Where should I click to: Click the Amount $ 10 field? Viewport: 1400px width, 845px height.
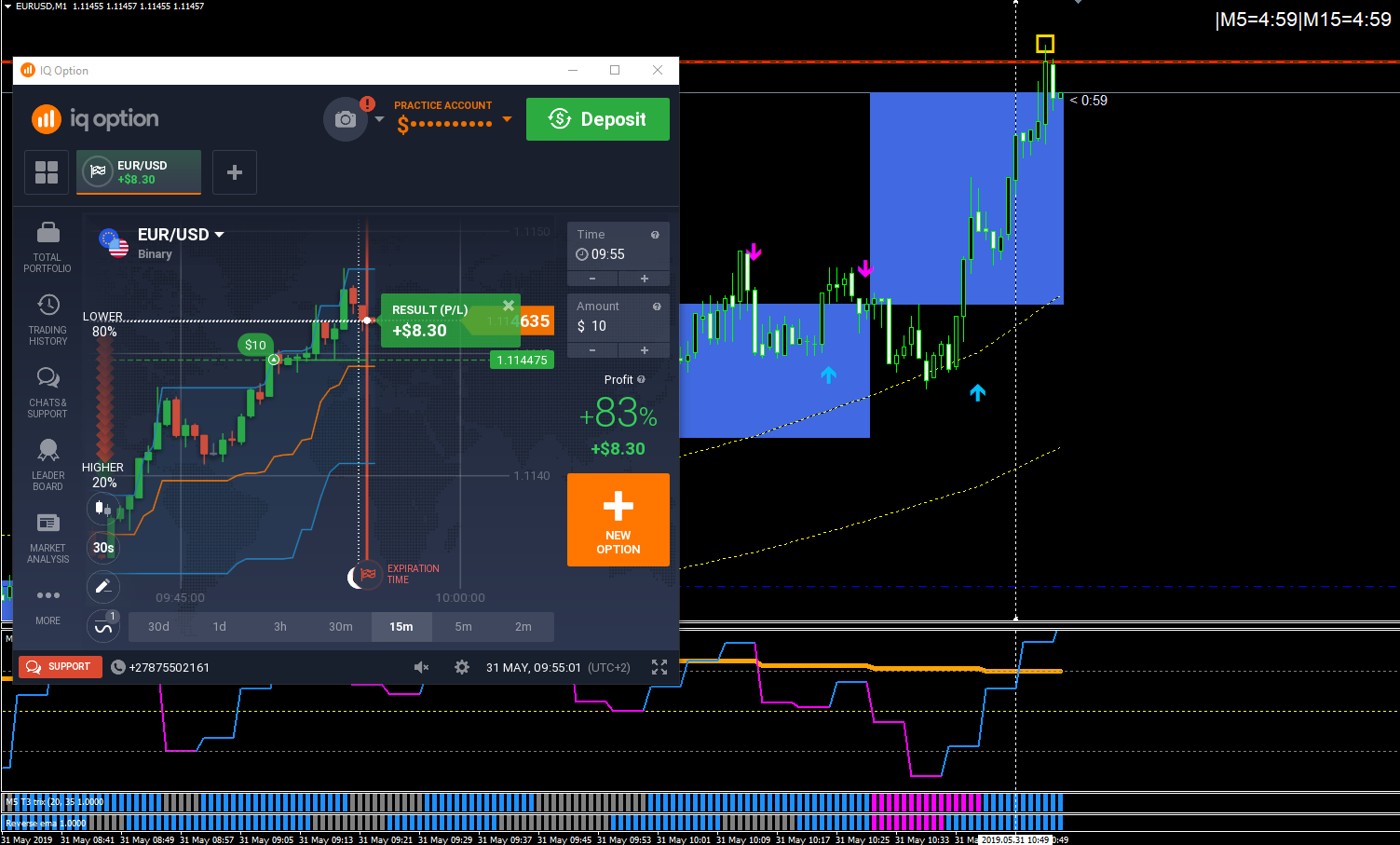[618, 326]
